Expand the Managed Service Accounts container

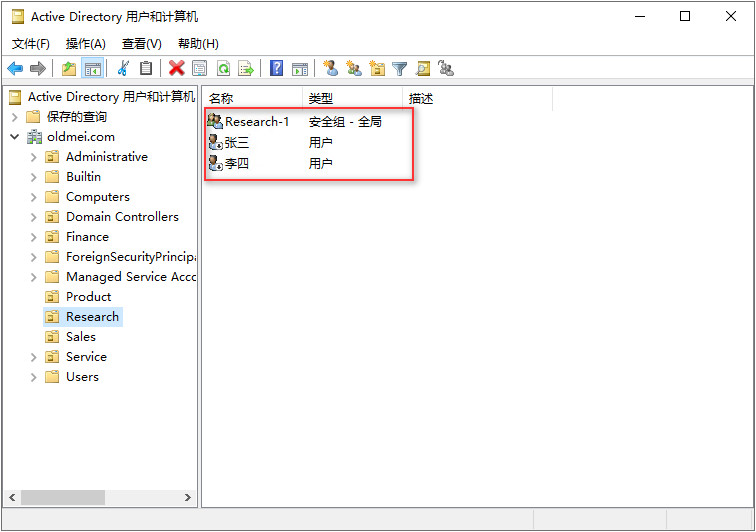pos(33,277)
